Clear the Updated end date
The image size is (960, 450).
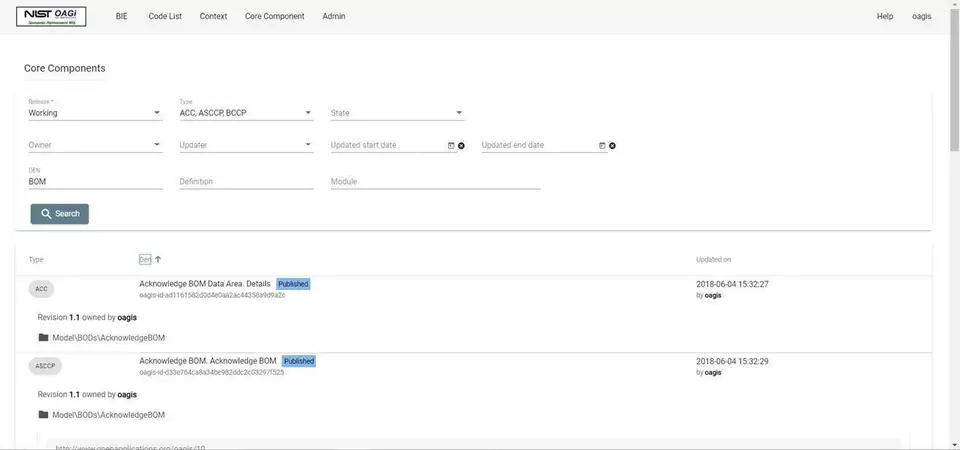[612, 146]
